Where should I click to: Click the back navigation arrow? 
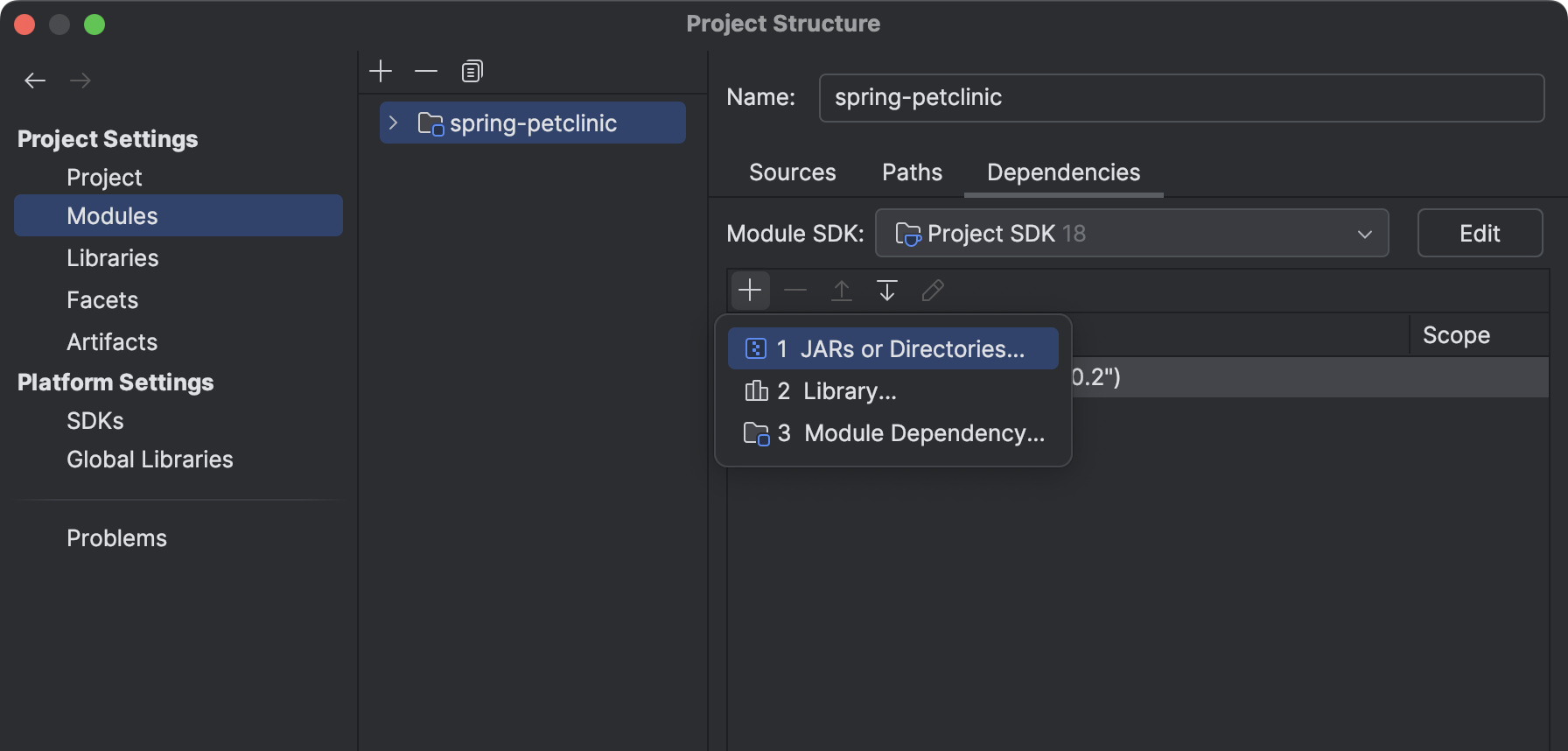coord(35,81)
